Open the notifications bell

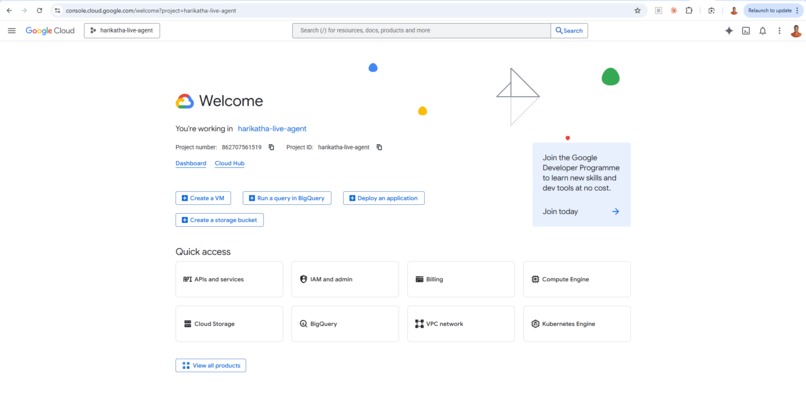(x=763, y=31)
